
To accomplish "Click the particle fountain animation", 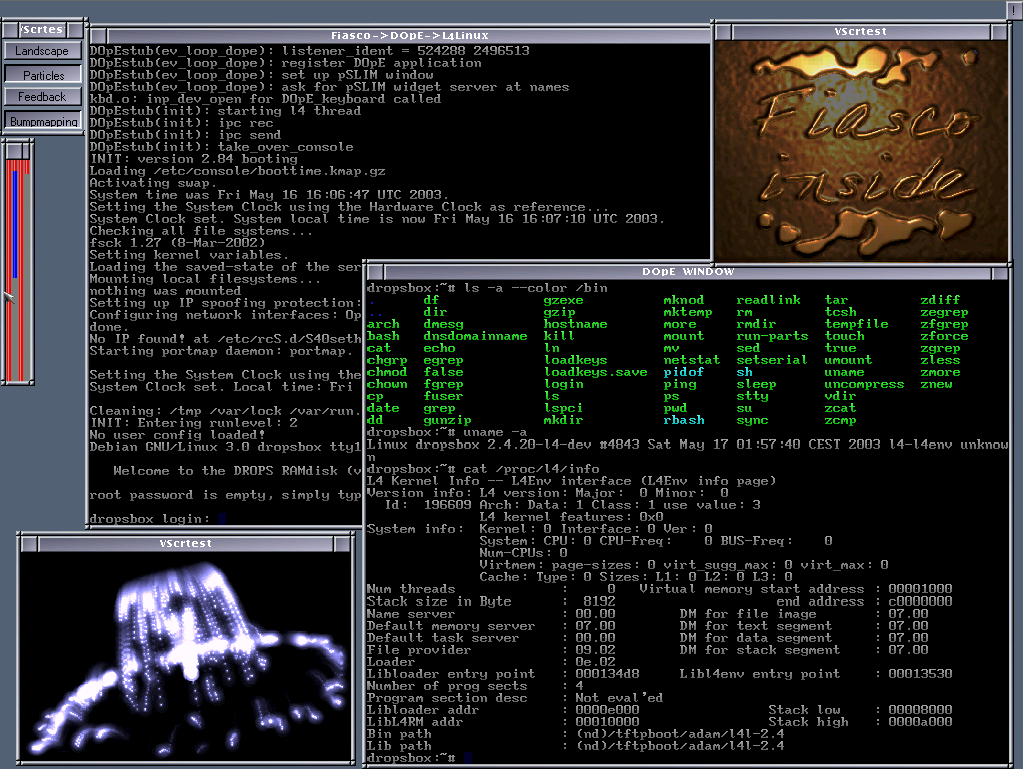I will coord(186,656).
